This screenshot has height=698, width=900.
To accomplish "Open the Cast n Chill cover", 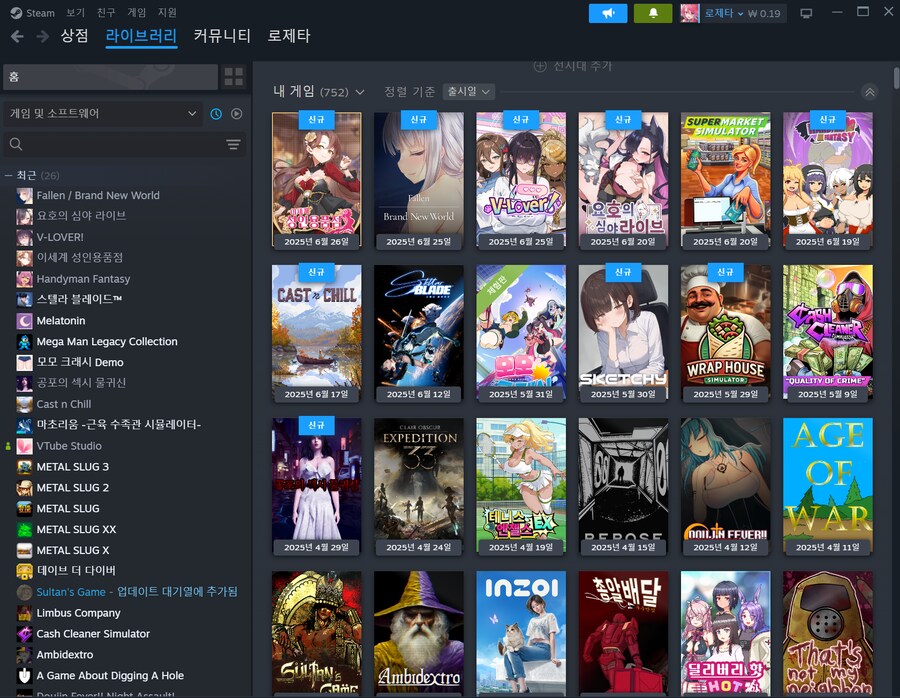I will (317, 333).
